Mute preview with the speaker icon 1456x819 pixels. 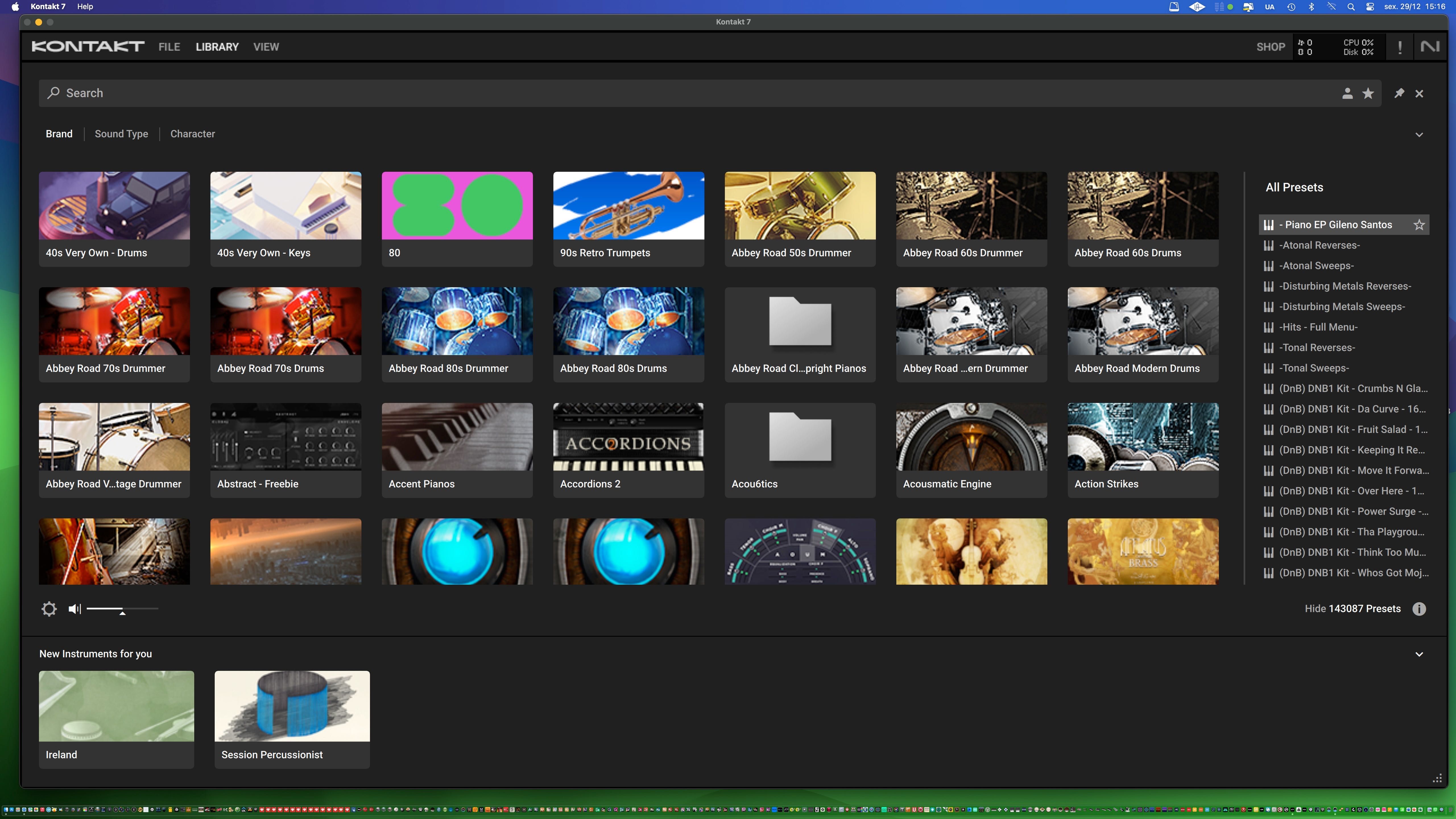(75, 609)
